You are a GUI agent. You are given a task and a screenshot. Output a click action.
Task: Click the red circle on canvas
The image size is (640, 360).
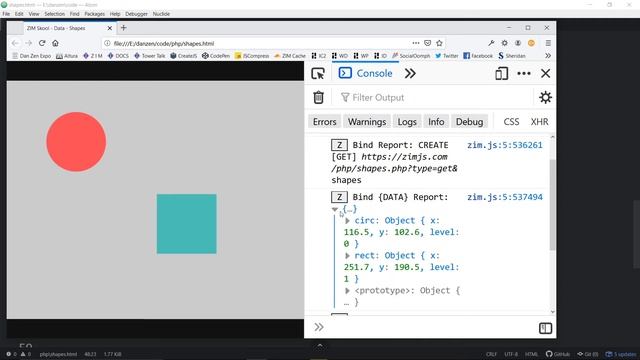[76, 142]
